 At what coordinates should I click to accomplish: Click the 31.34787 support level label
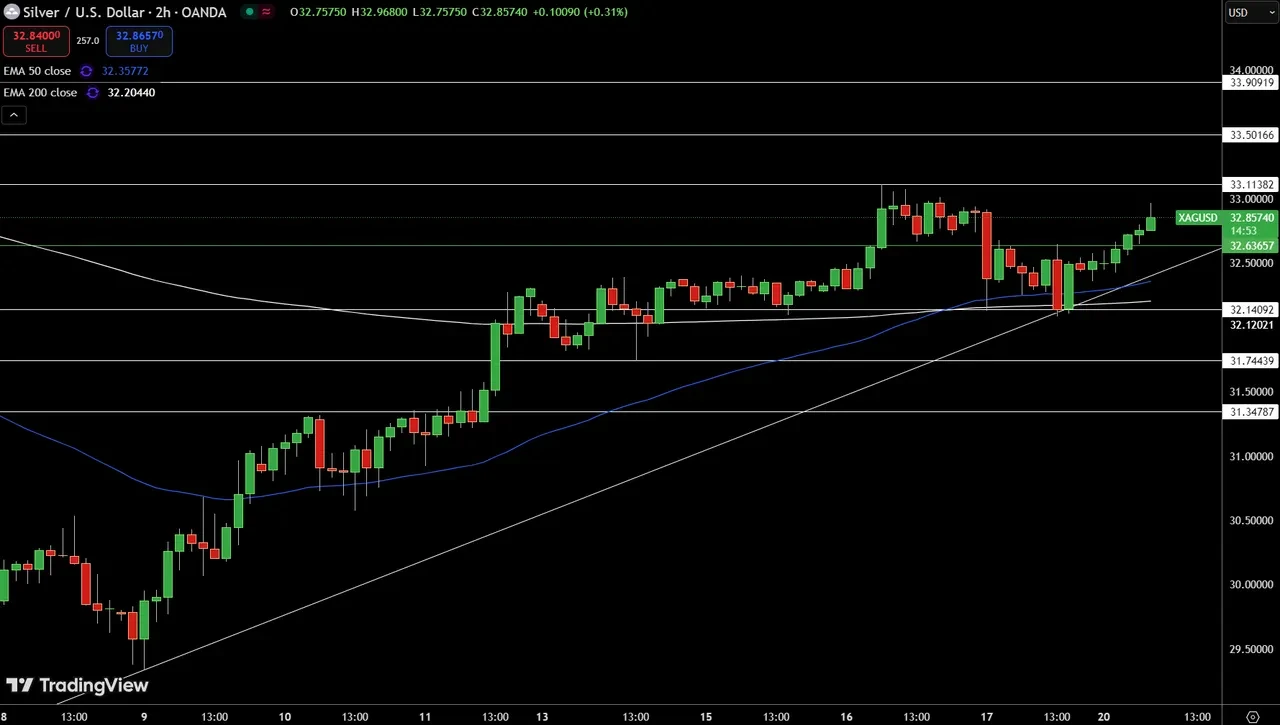[x=1251, y=411]
